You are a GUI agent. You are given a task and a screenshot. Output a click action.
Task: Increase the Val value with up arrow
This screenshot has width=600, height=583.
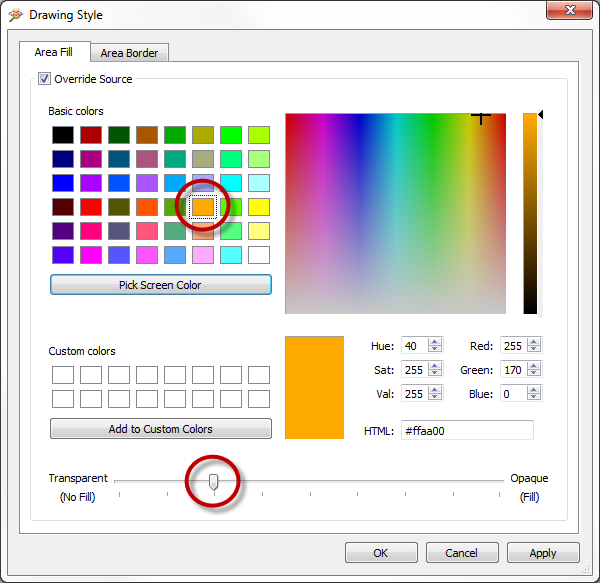[434, 390]
